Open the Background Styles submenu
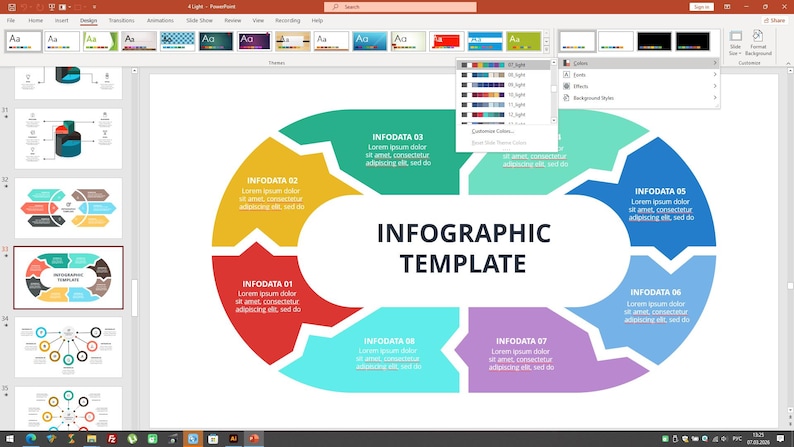 click(x=640, y=98)
